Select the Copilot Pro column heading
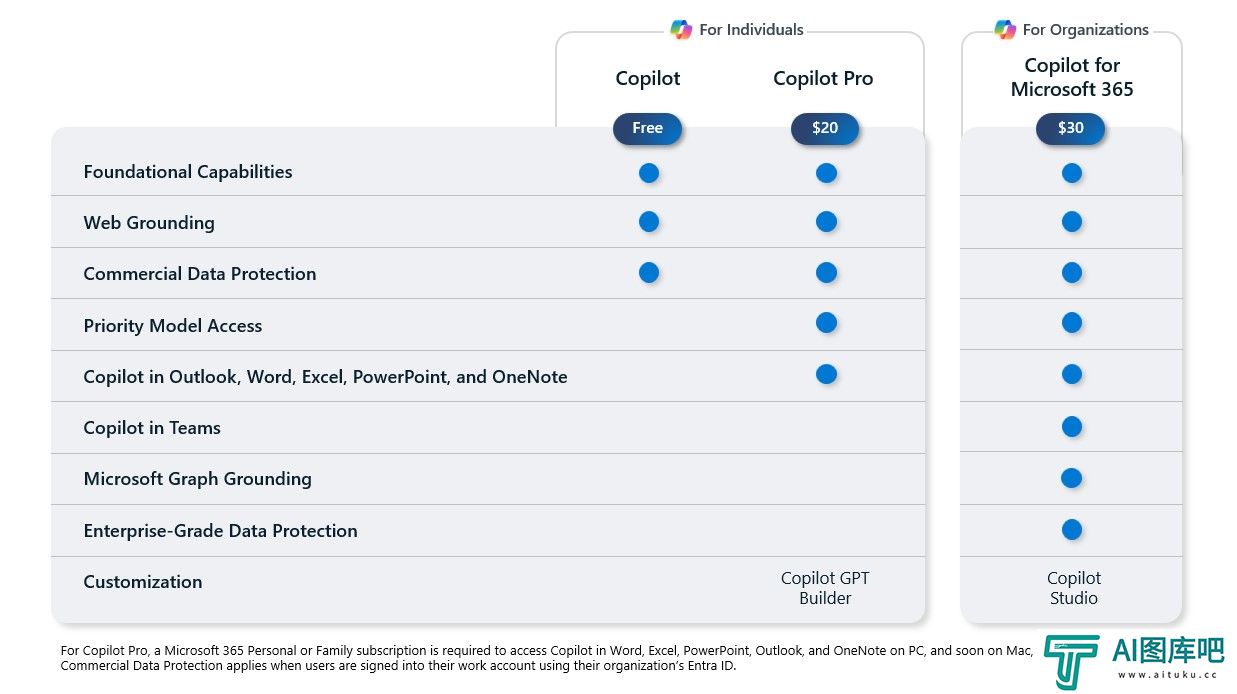The image size is (1237, 694). point(823,79)
